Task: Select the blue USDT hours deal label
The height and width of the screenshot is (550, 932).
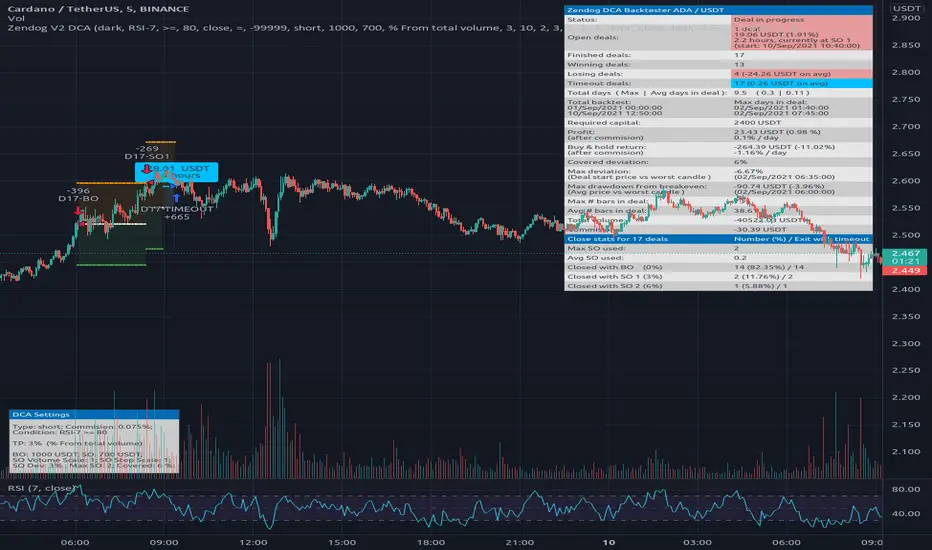Action: tap(177, 171)
